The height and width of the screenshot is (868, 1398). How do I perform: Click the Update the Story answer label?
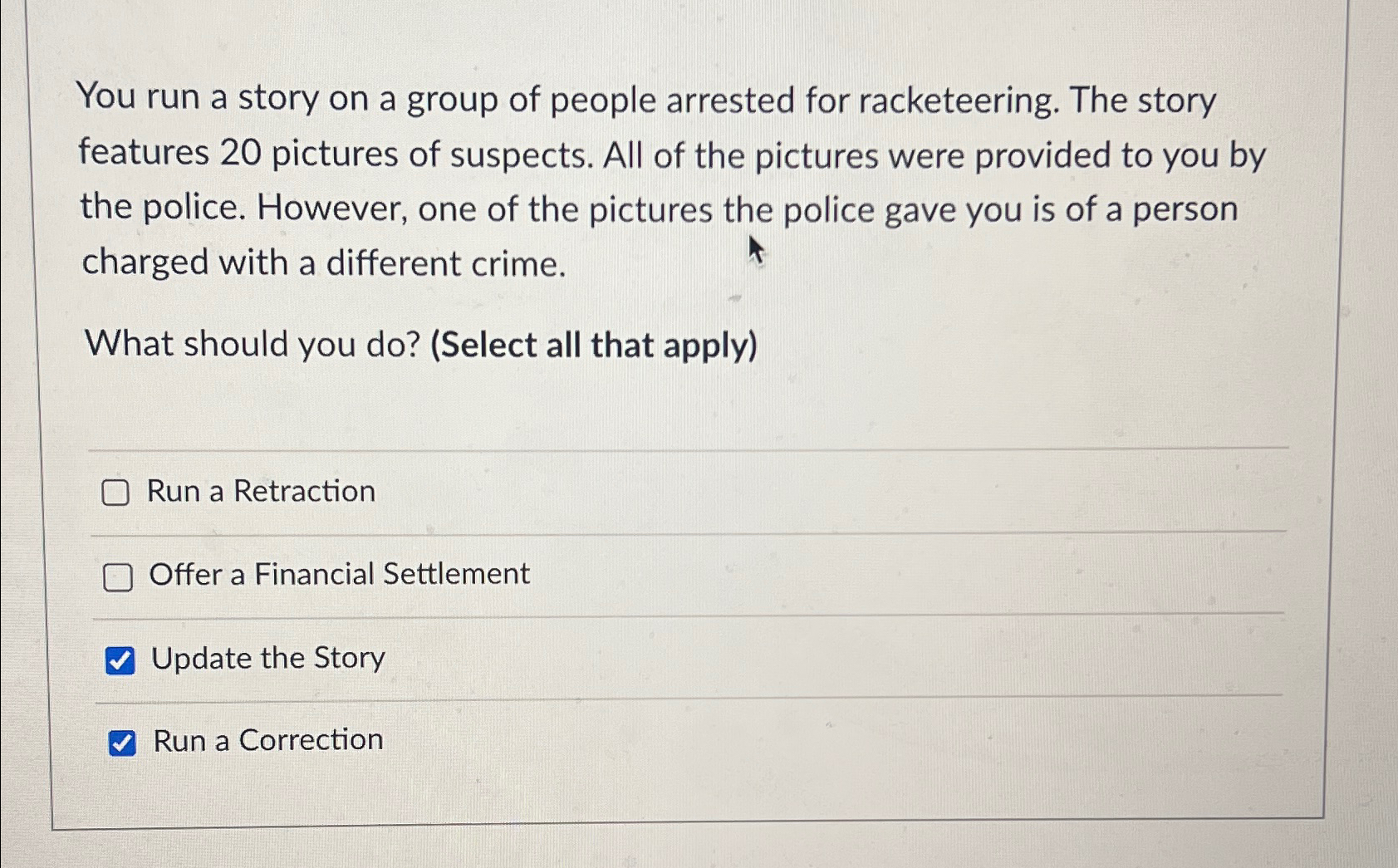click(267, 659)
